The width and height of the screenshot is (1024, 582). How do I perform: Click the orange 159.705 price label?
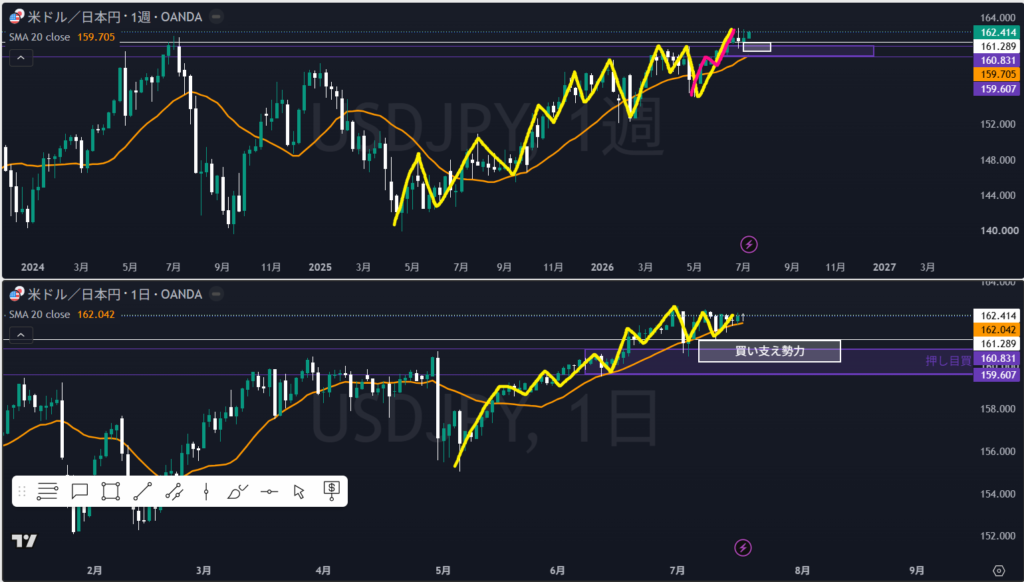point(997,74)
